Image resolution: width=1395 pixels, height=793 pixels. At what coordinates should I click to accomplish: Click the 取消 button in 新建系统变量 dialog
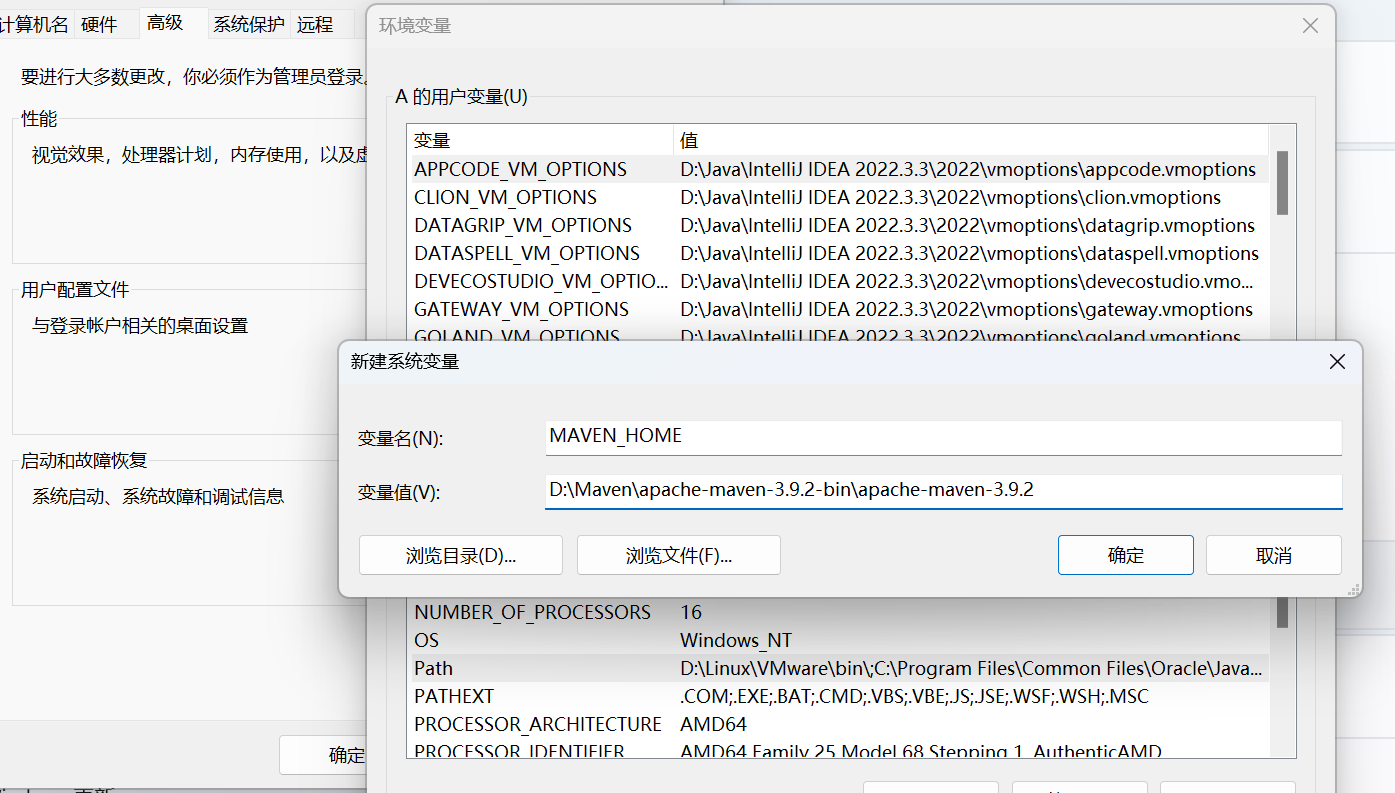pyautogui.click(x=1274, y=555)
